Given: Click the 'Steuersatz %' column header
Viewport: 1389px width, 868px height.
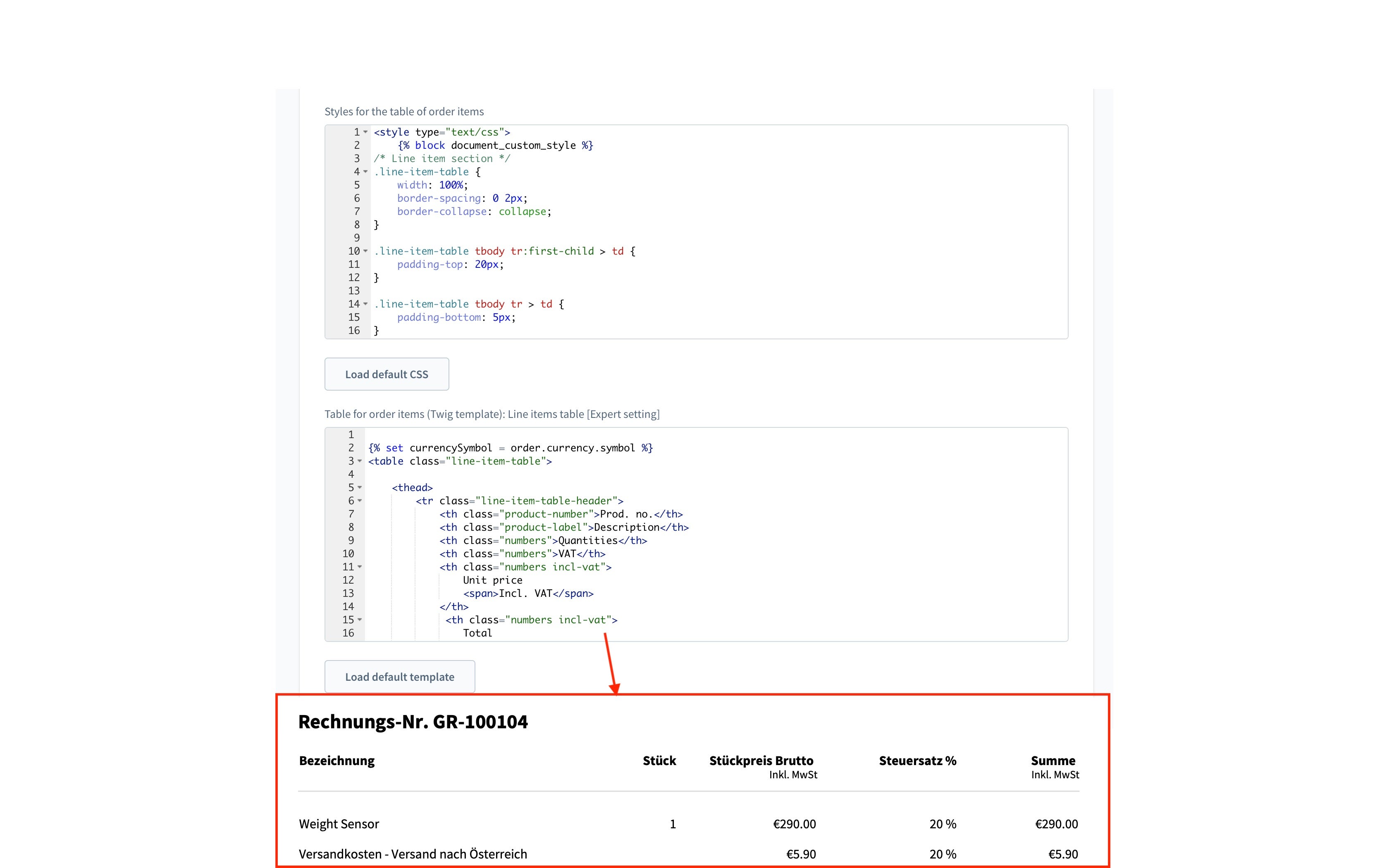Looking at the screenshot, I should point(917,761).
